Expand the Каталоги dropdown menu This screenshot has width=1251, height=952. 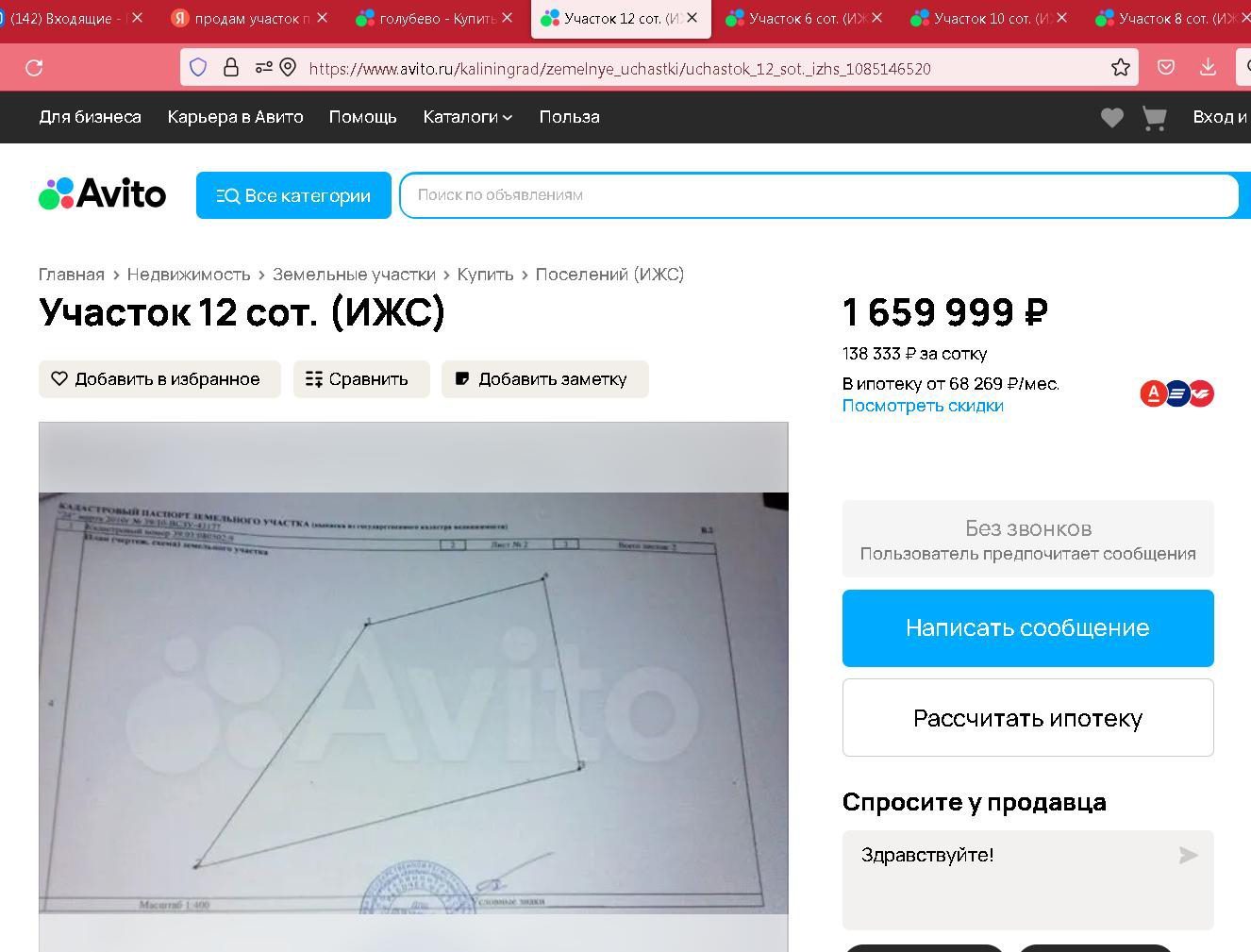[467, 117]
